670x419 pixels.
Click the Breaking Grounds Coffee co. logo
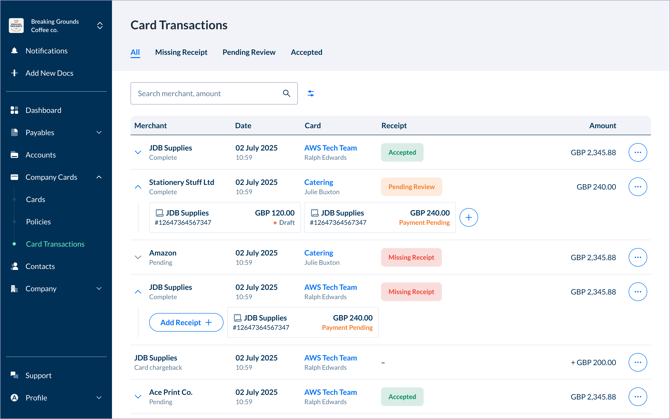[16, 26]
